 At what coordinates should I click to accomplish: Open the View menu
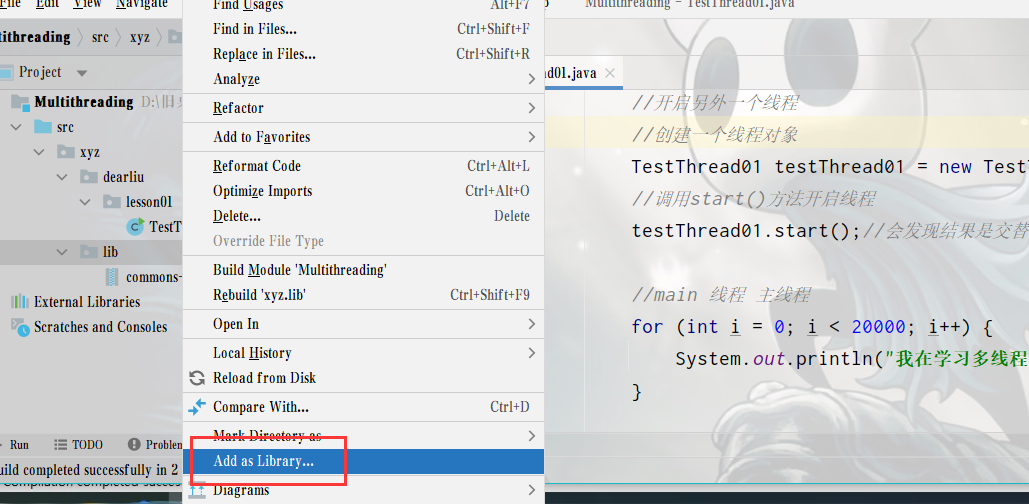pyautogui.click(x=87, y=5)
